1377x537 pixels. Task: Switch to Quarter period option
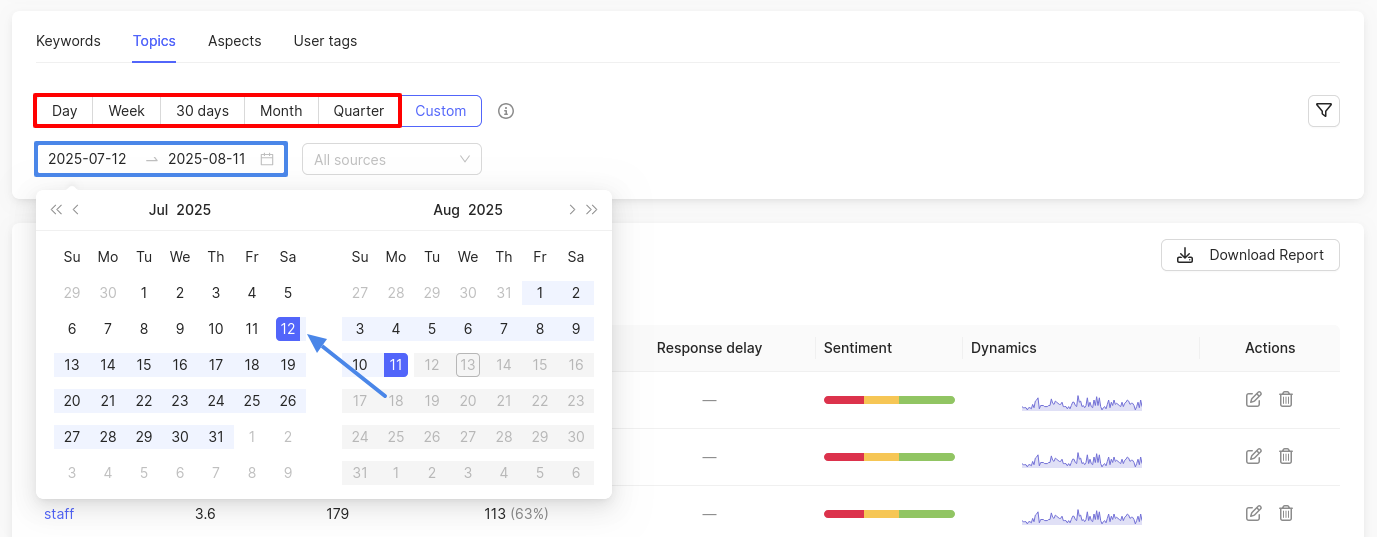358,111
